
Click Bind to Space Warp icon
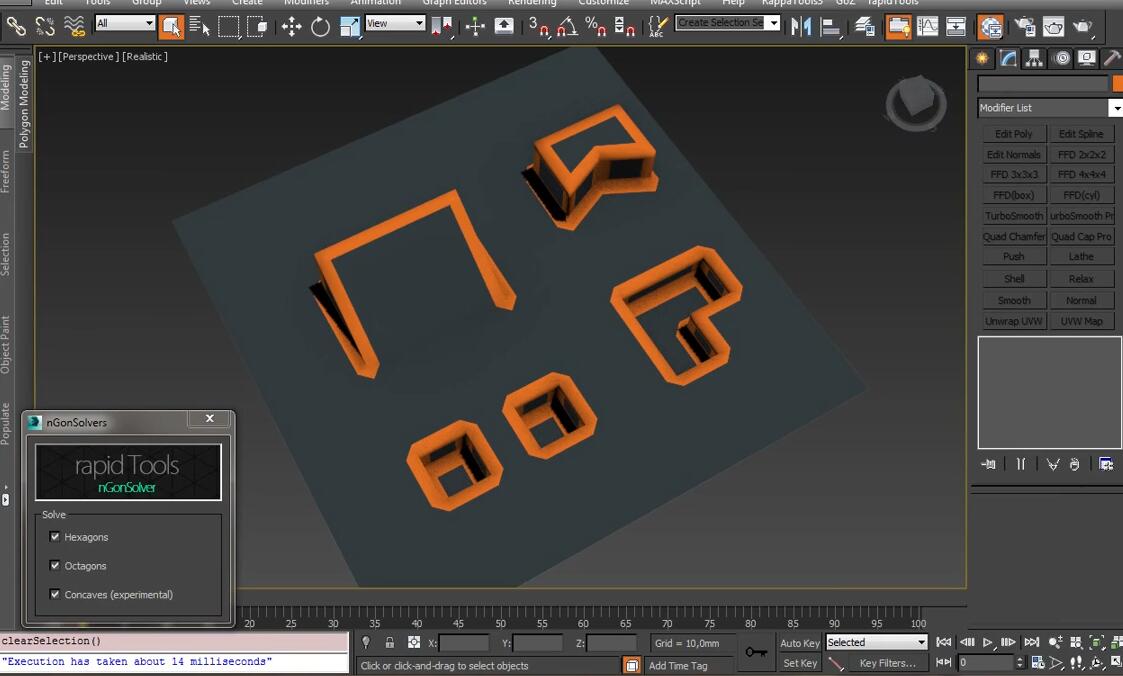point(74,27)
